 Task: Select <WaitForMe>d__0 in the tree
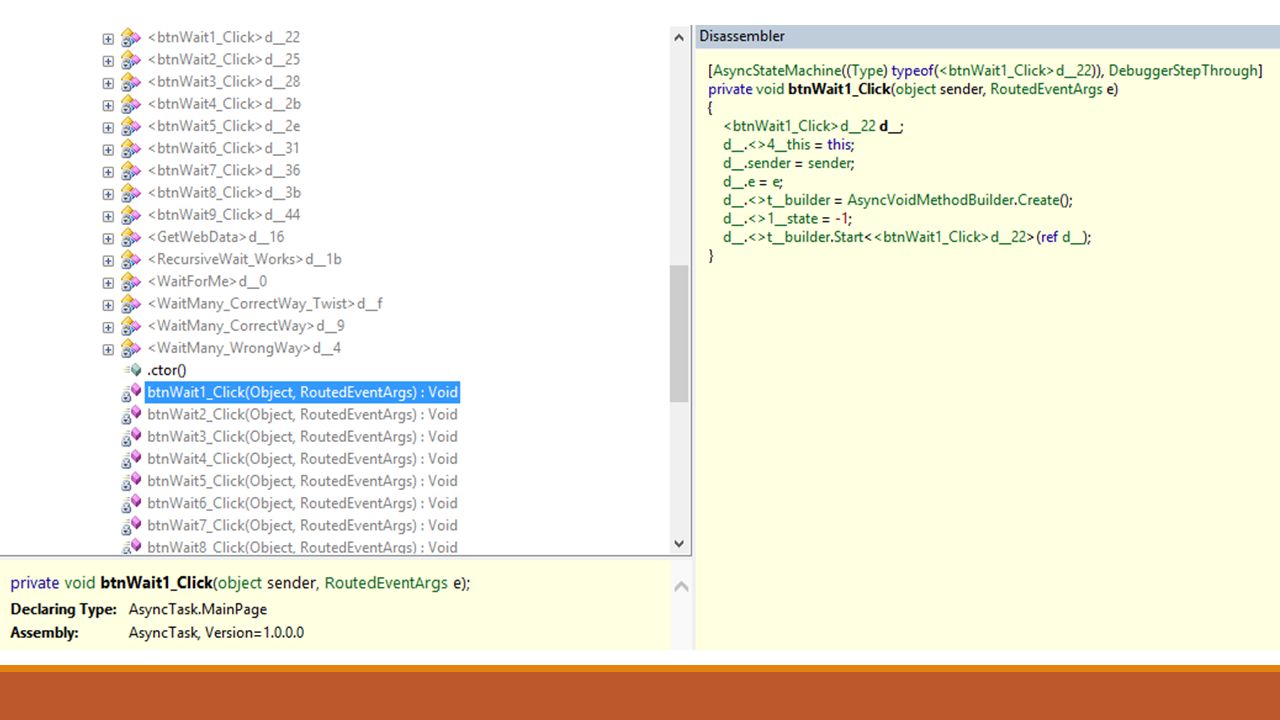point(207,282)
